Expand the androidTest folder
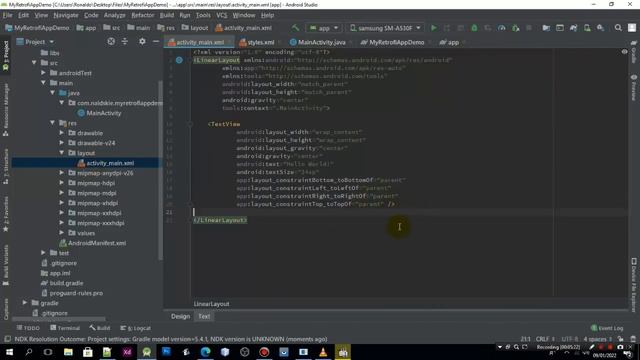 [x=43, y=73]
